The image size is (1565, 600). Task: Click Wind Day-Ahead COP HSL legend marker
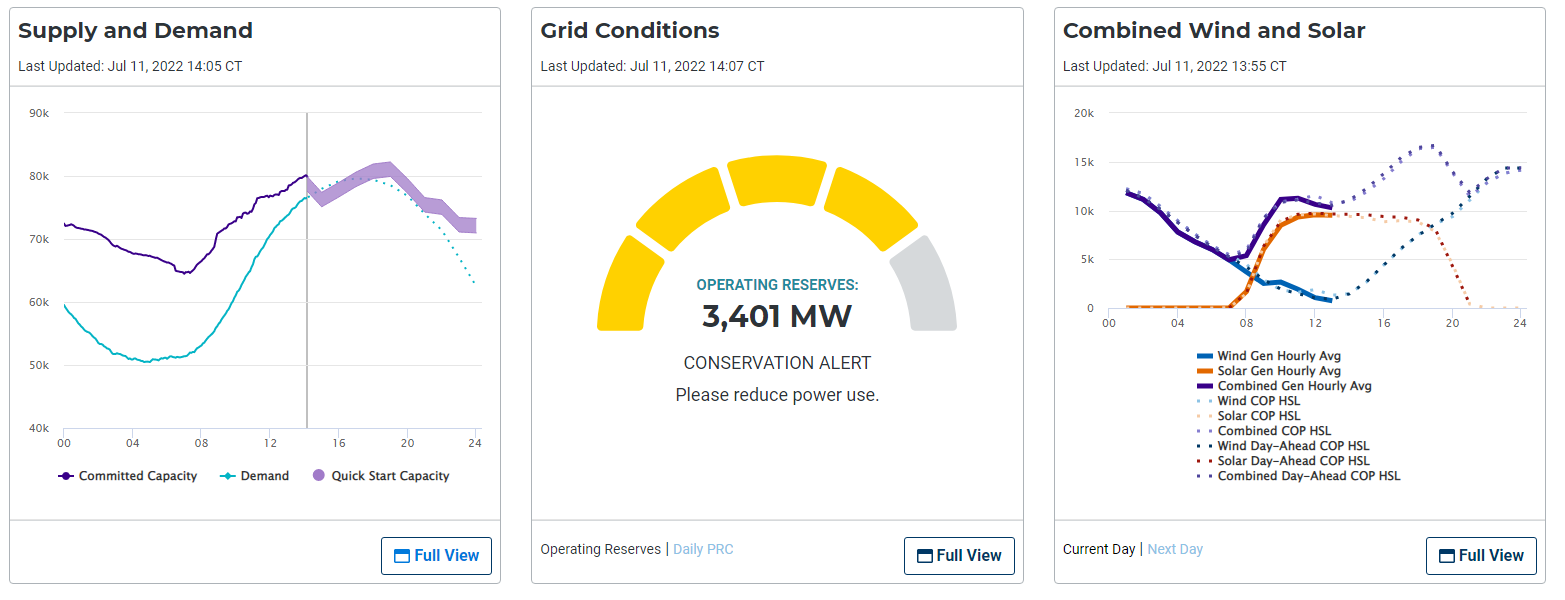(x=1205, y=446)
